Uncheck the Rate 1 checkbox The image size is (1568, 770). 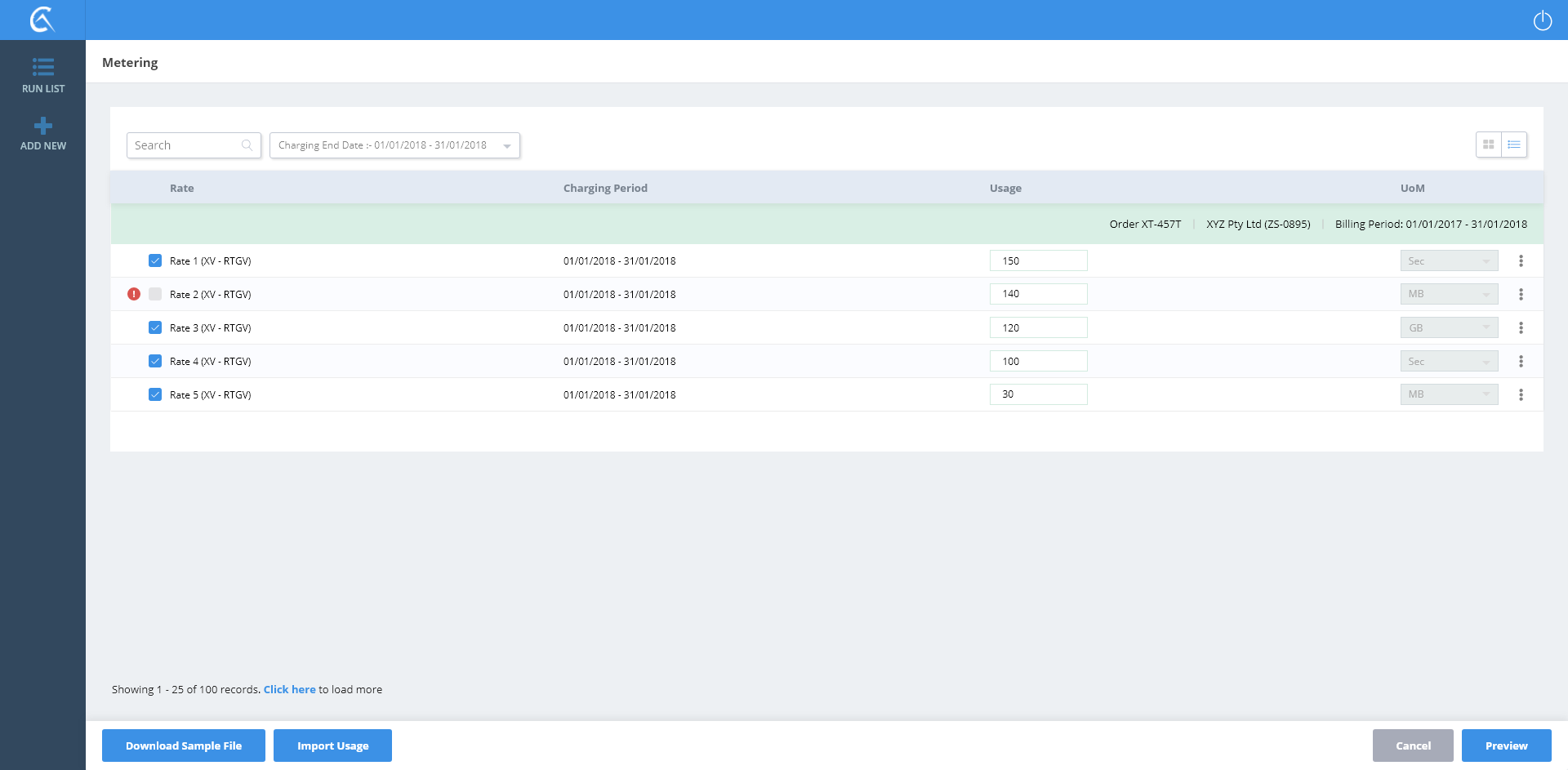(x=155, y=261)
